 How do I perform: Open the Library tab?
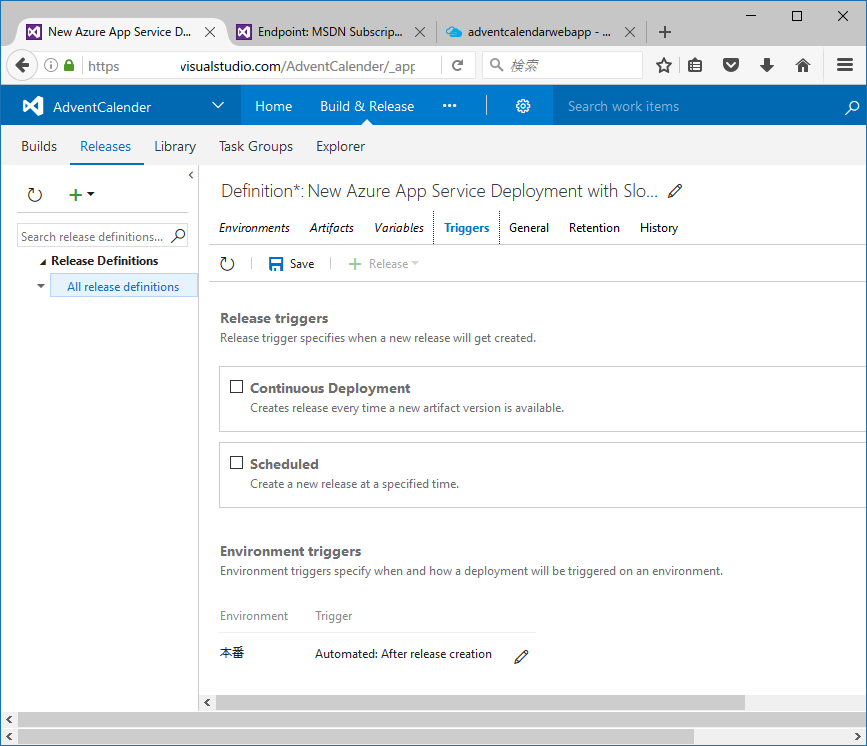[x=175, y=147]
